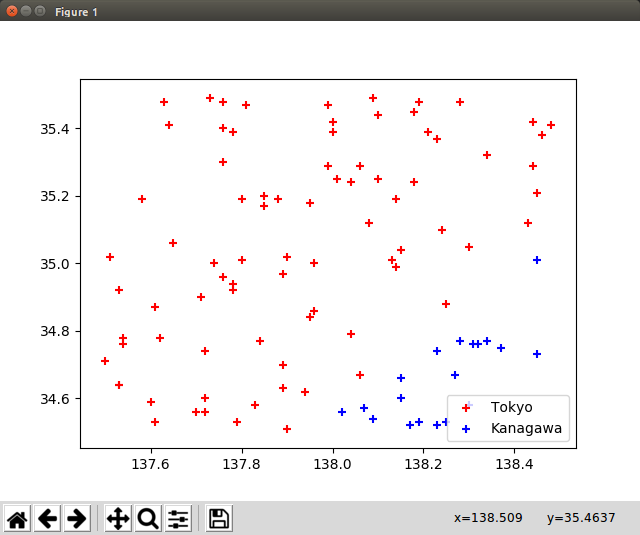
Task: Click the 34.6 y-axis tick label
Action: pos(55,399)
